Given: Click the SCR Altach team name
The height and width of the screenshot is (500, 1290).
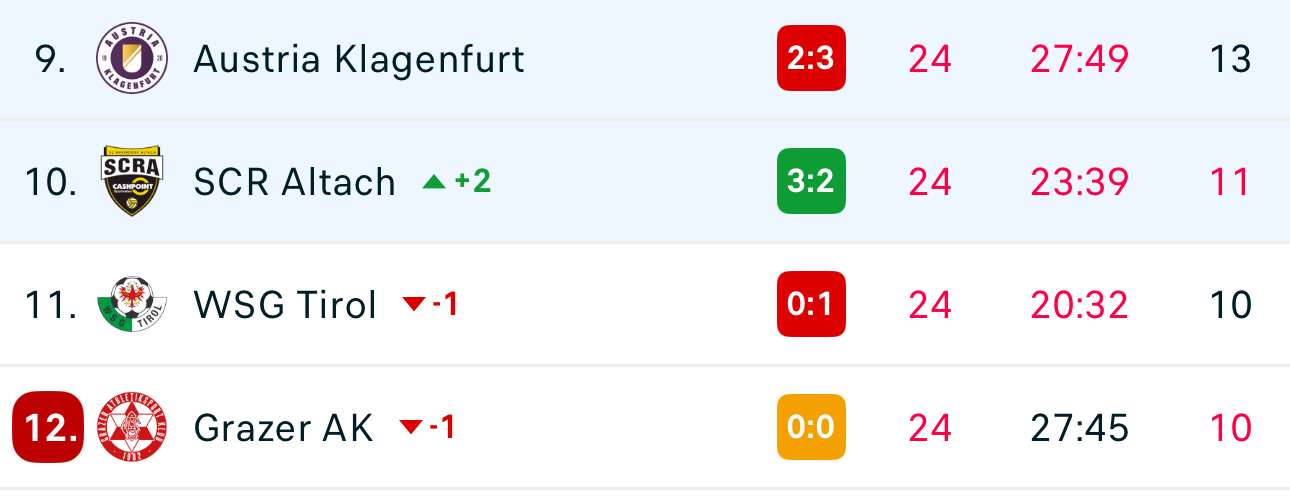Looking at the screenshot, I should tap(295, 182).
